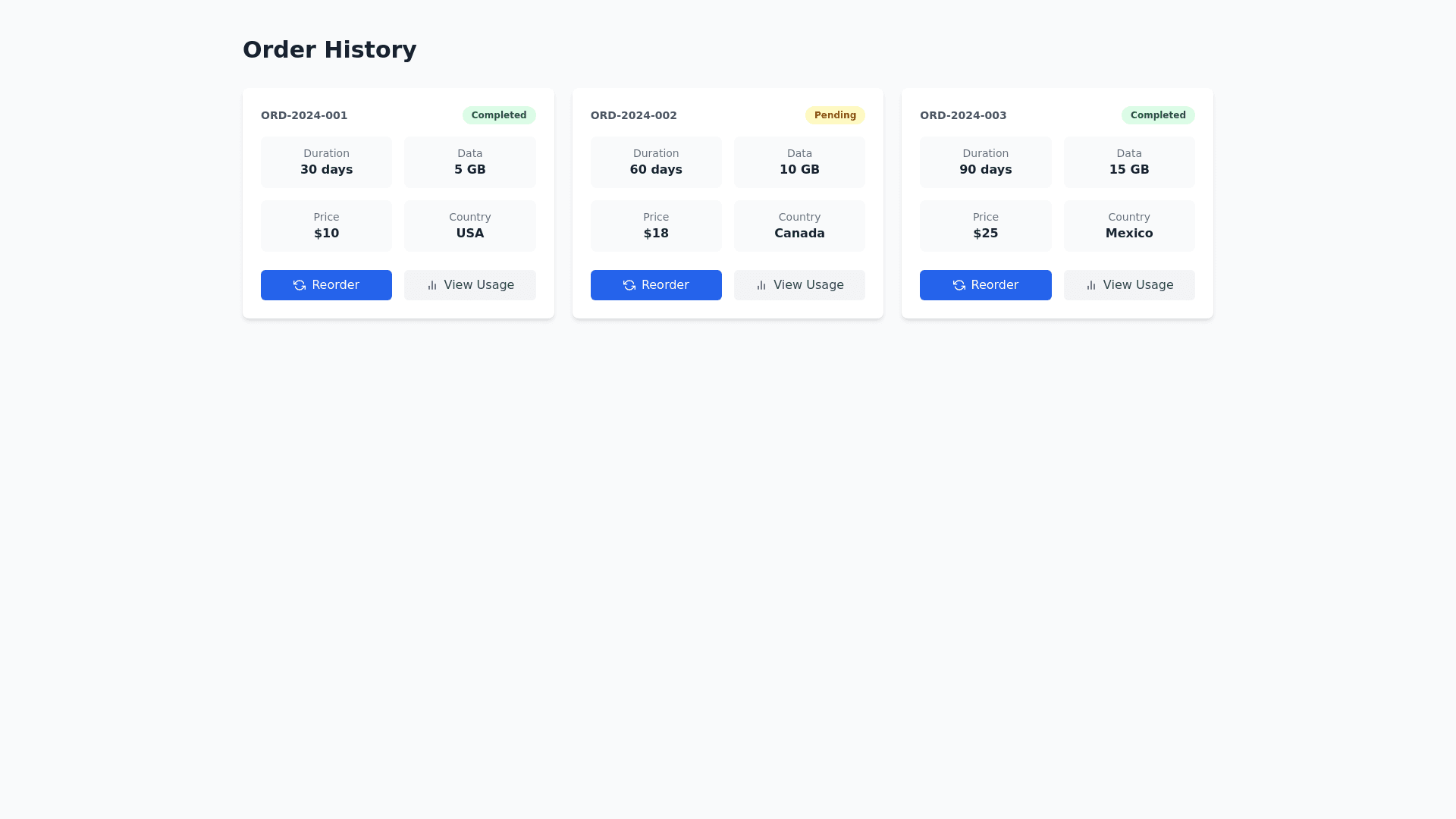Click the bar chart icon on ORD-2024-003 View Usage
Screen dimensions: 1456x819
pyautogui.click(x=1090, y=285)
